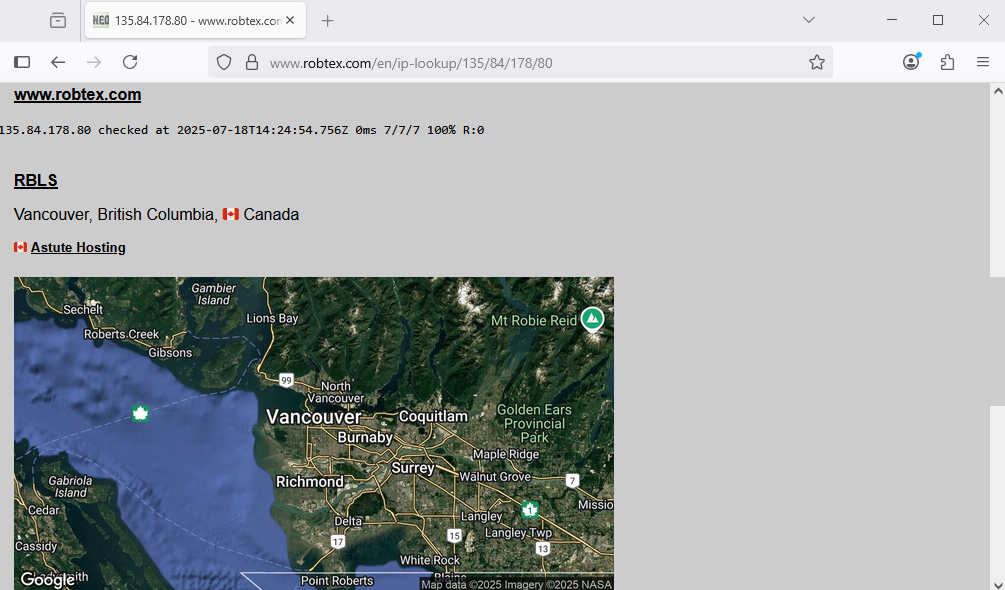Screen dimensions: 1005x590
Task: Click the Sechelt map label
Action: pos(83,309)
